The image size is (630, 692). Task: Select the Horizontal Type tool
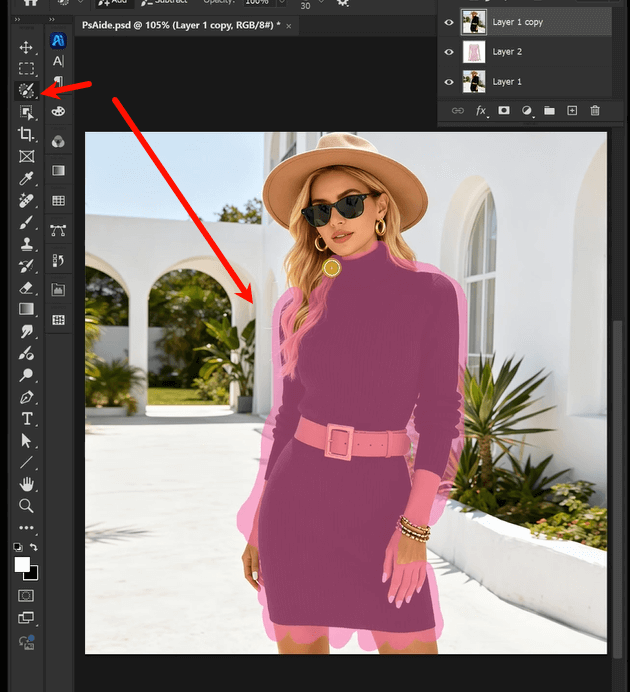[x=27, y=418]
